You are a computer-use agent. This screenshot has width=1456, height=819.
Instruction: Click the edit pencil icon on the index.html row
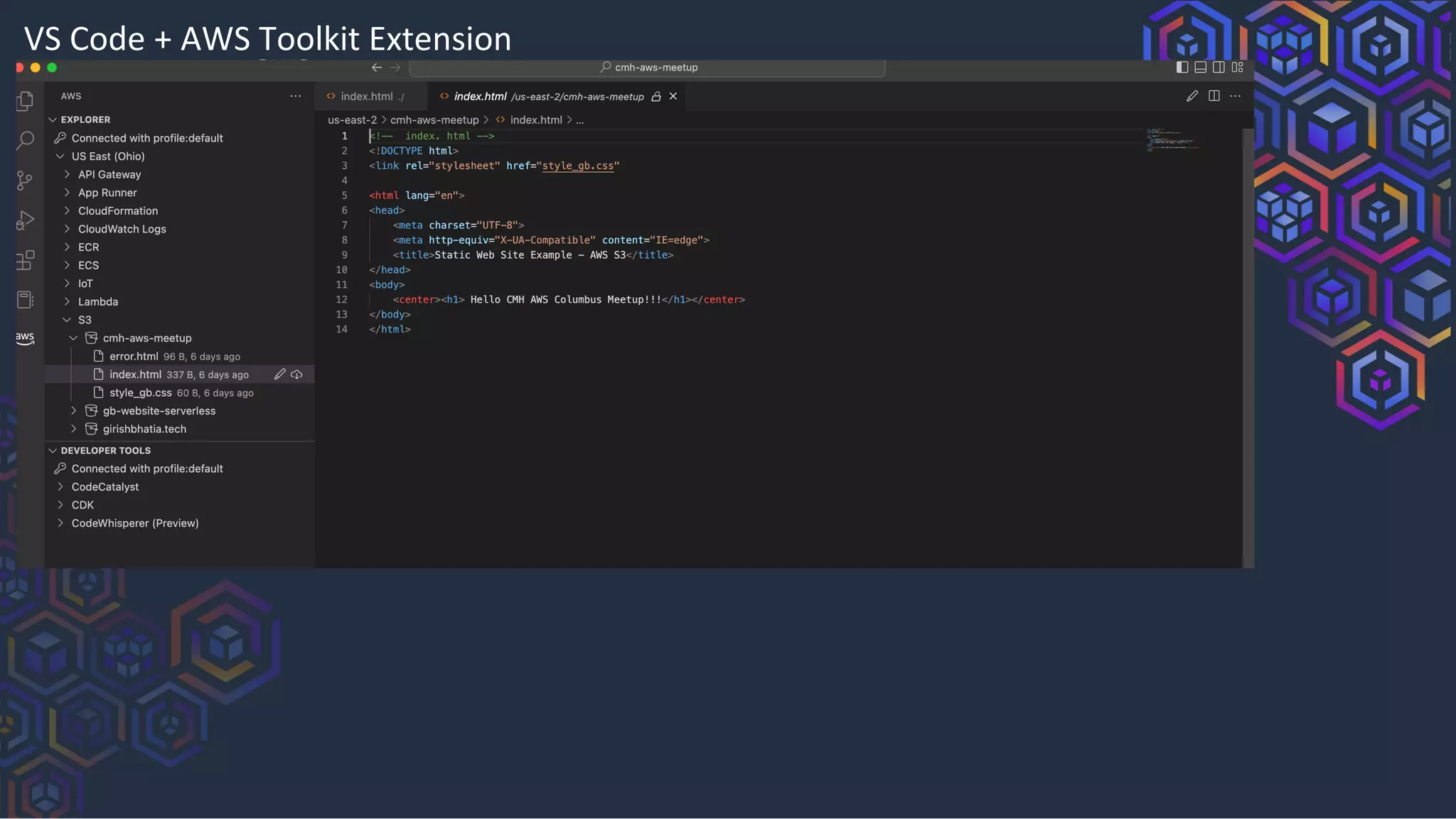pos(279,374)
